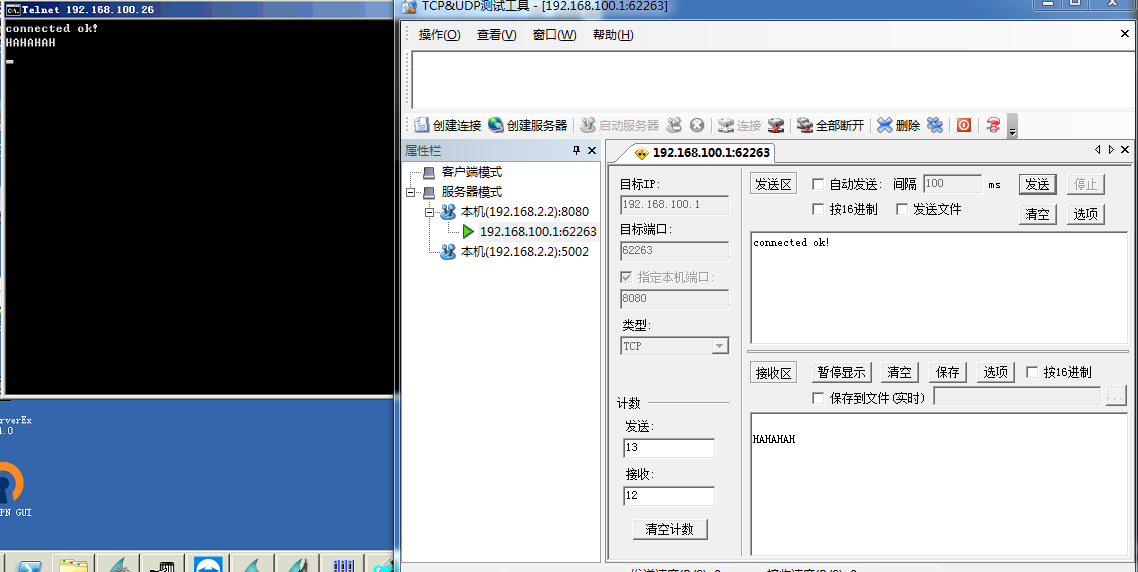Collapse the 本机(192.168.2.2):8080 node
Screen dimensions: 1138x572
tap(429, 212)
